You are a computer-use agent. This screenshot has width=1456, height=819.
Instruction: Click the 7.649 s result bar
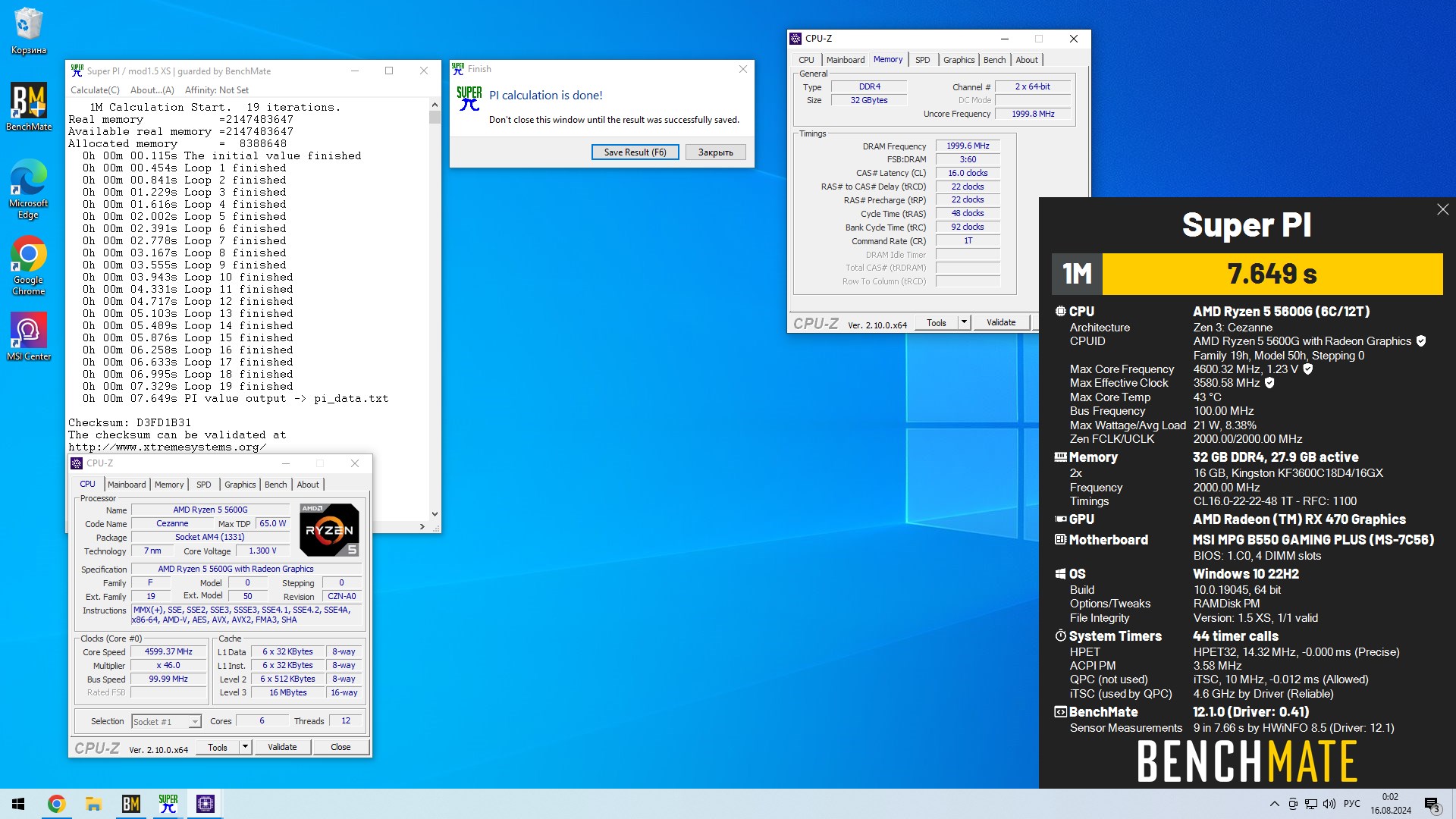pyautogui.click(x=1272, y=274)
